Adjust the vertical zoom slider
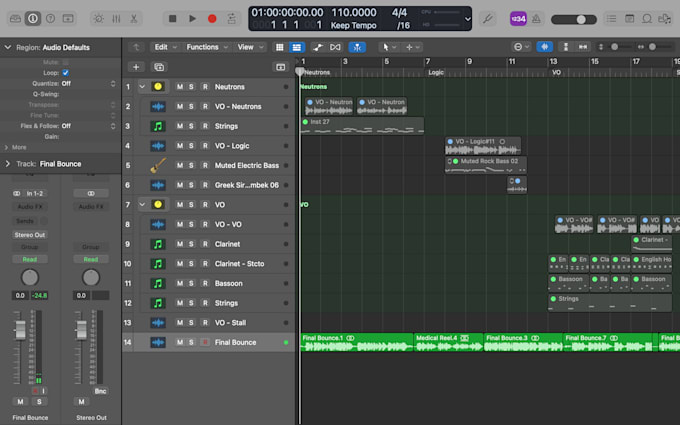This screenshot has width=680, height=425. point(615,47)
